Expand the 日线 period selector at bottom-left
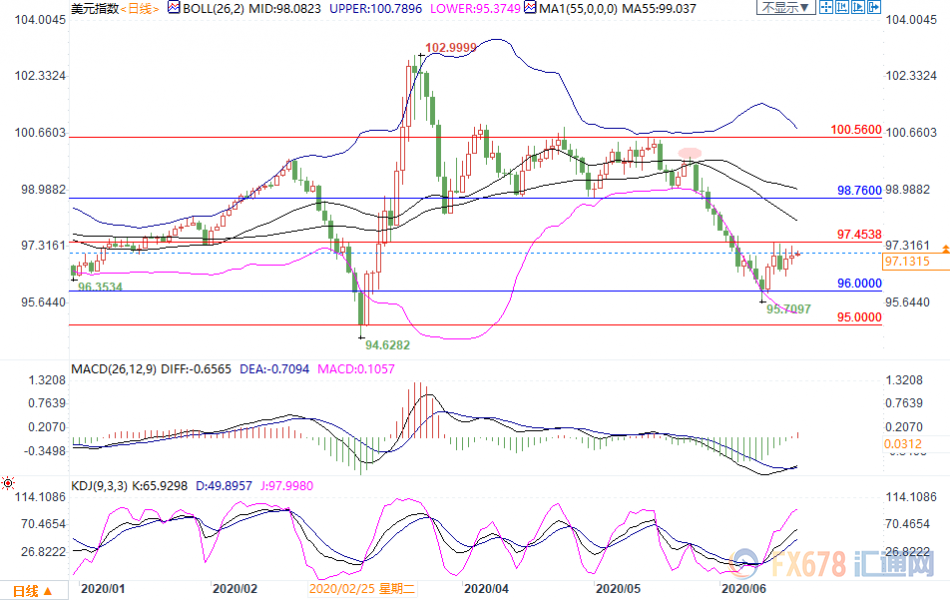Image resolution: width=952 pixels, height=600 pixels. pyautogui.click(x=33, y=588)
